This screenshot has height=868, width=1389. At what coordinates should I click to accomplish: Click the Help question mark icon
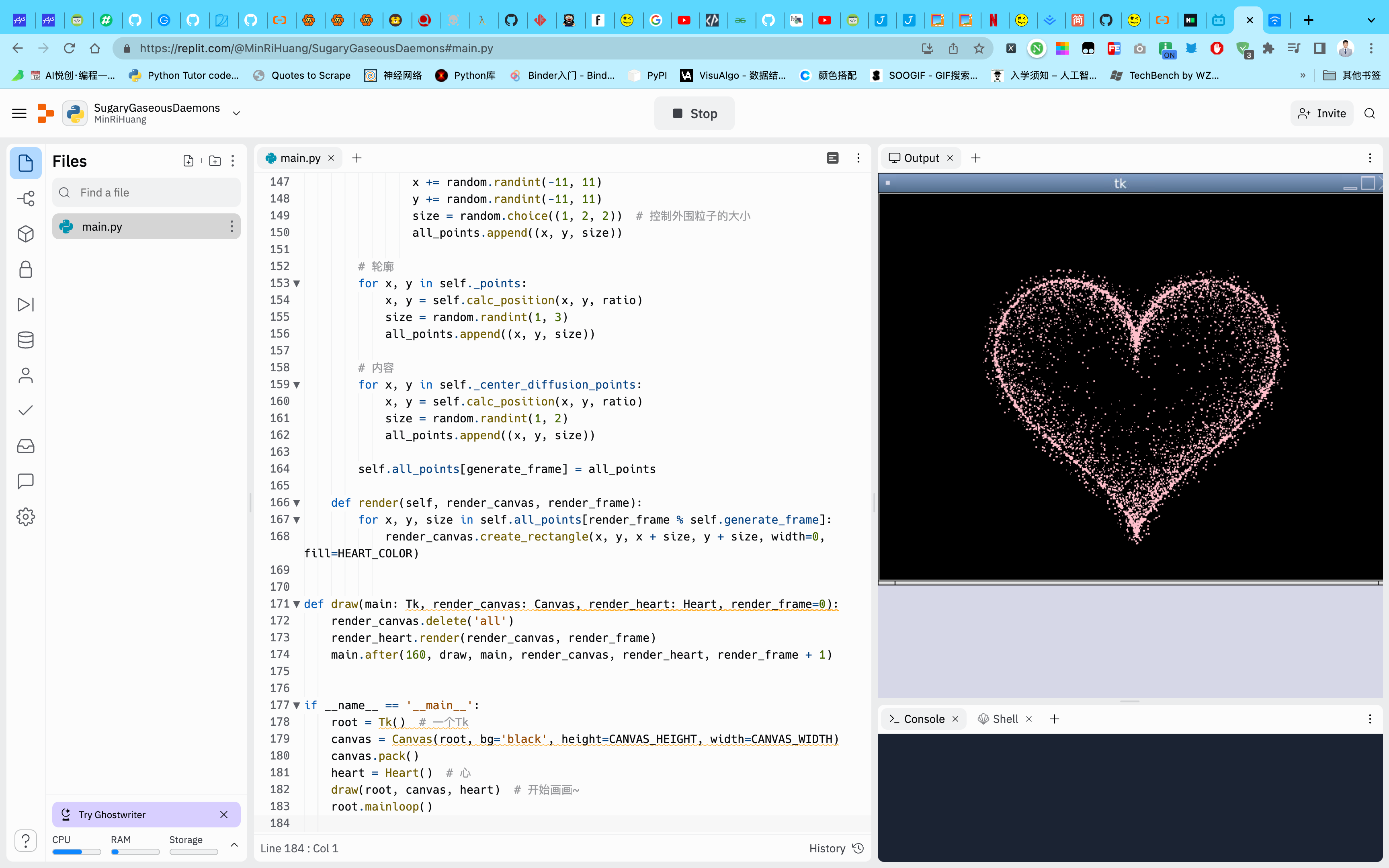[25, 841]
